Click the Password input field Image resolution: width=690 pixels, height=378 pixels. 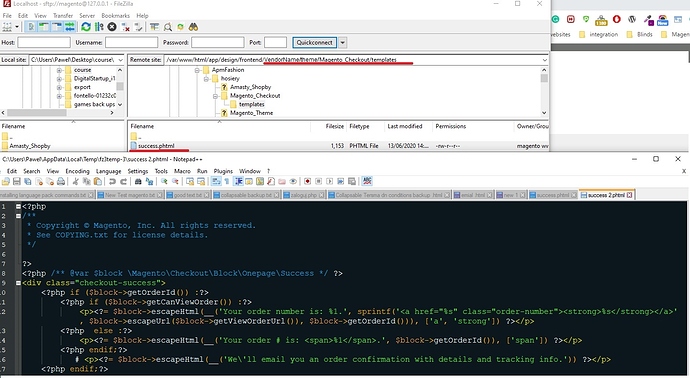pyautogui.click(x=217, y=42)
